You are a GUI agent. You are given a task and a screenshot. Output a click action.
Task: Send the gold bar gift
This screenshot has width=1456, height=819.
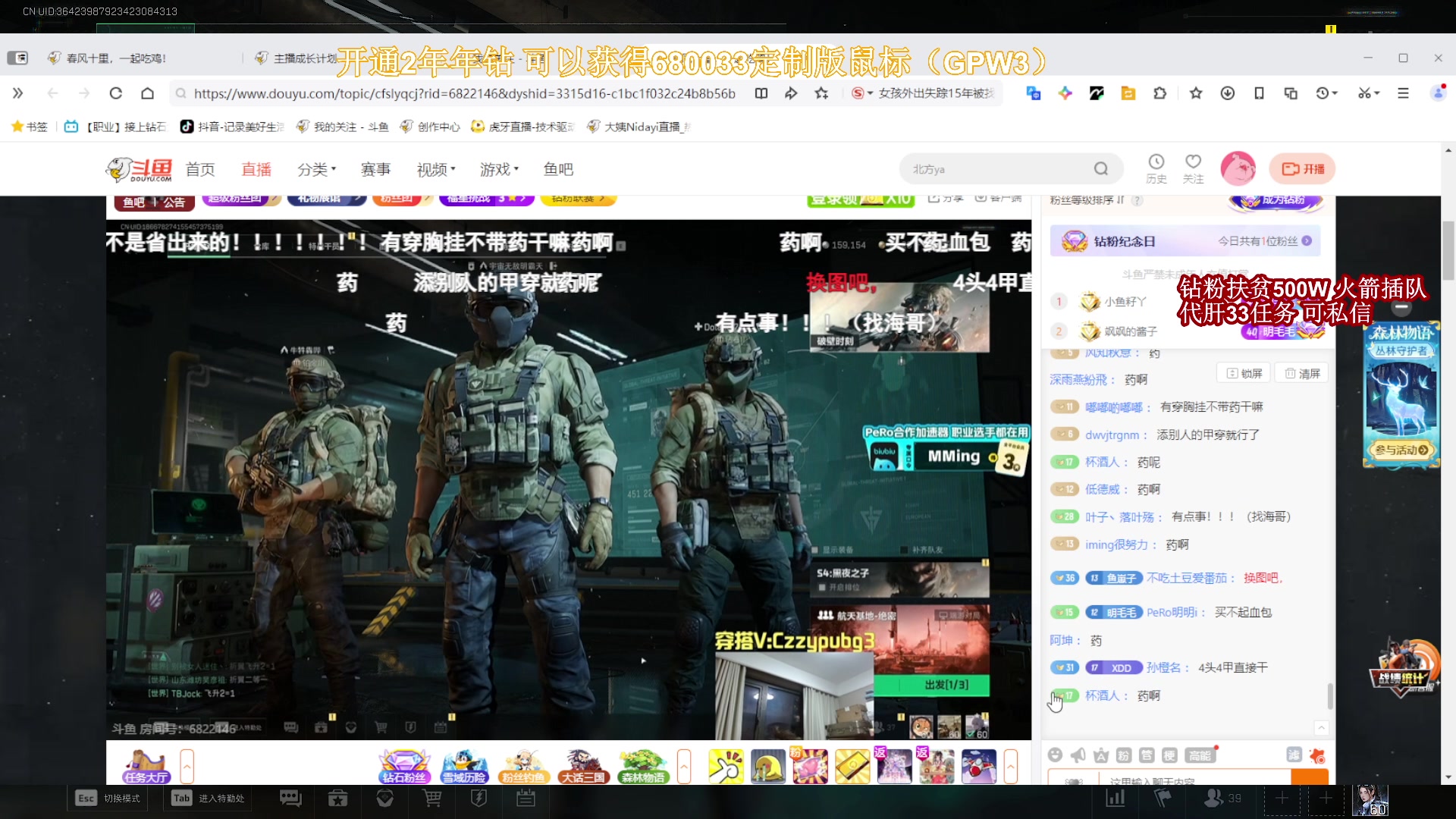(852, 767)
